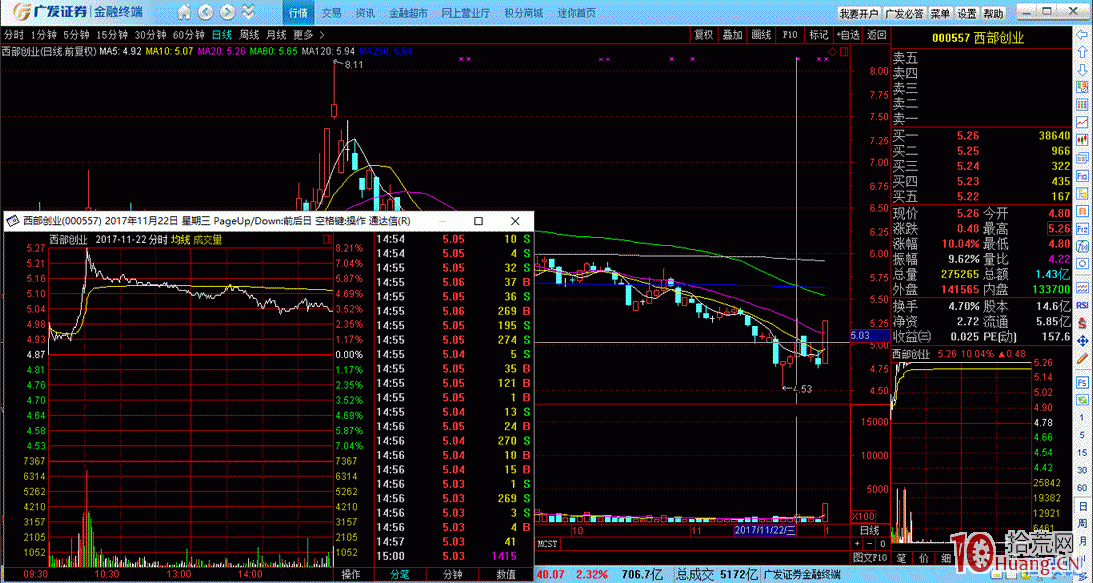Switch chart to 60分钟 period
Image resolution: width=1093 pixels, height=583 pixels.
coord(188,34)
